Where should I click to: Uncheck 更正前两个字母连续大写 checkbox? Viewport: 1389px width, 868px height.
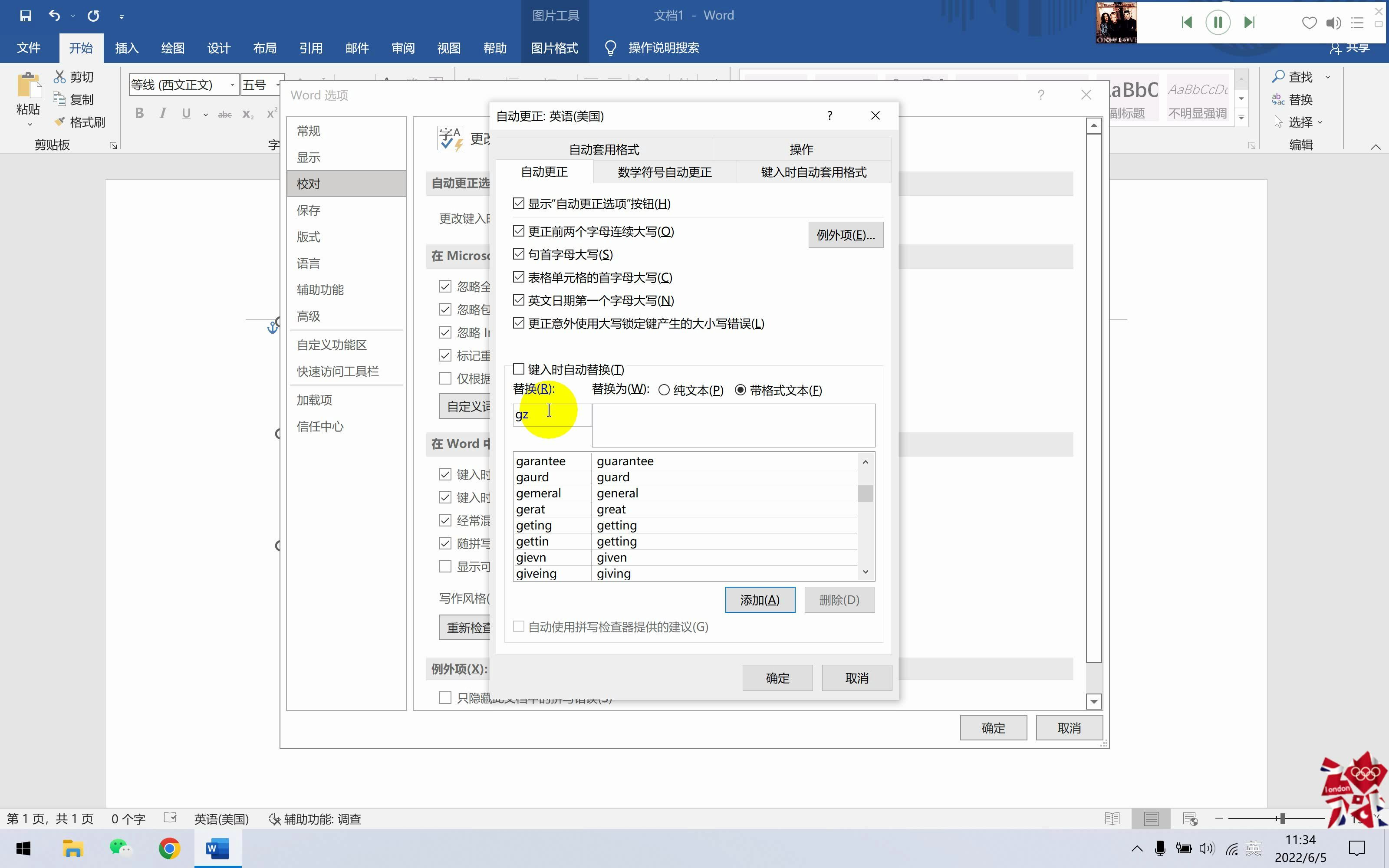[519, 231]
